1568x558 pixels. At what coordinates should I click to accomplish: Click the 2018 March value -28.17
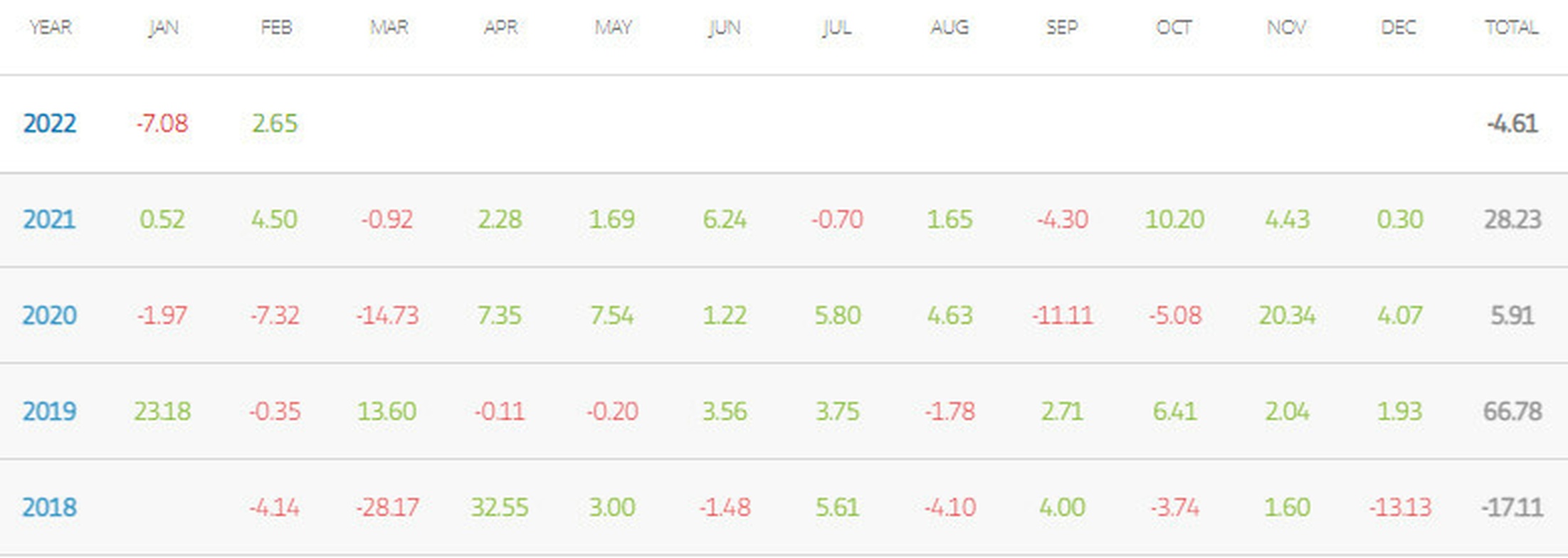click(x=387, y=507)
